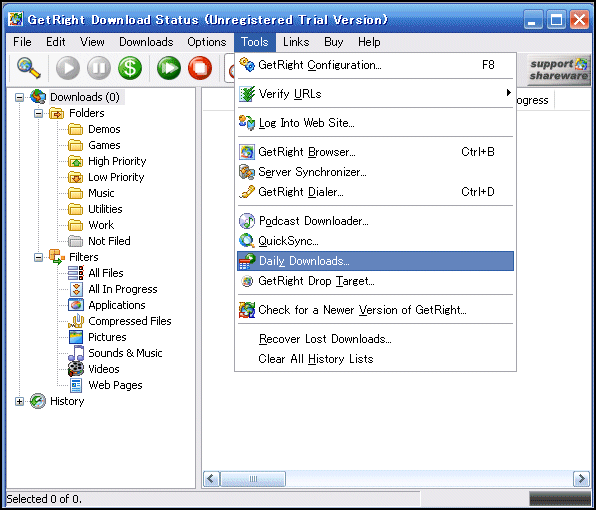Click the Not Filed gray folder icon
596x510 pixels.
tap(76, 241)
